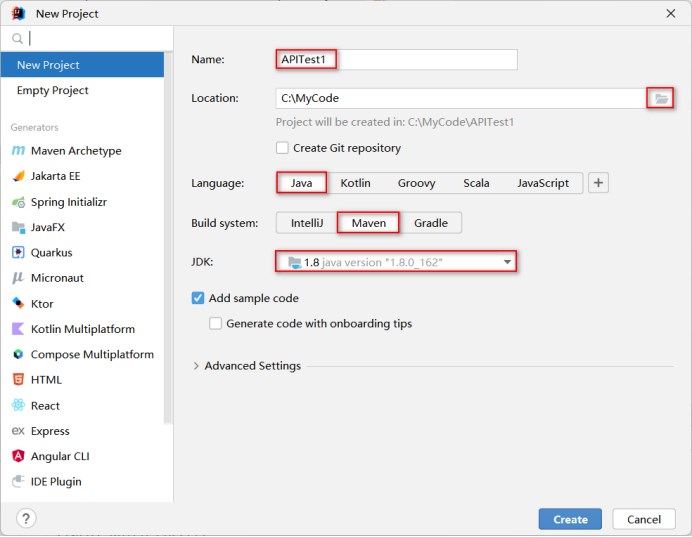Screen dimensions: 692x537
Task: Browse for location using folder icon
Action: coord(660,98)
